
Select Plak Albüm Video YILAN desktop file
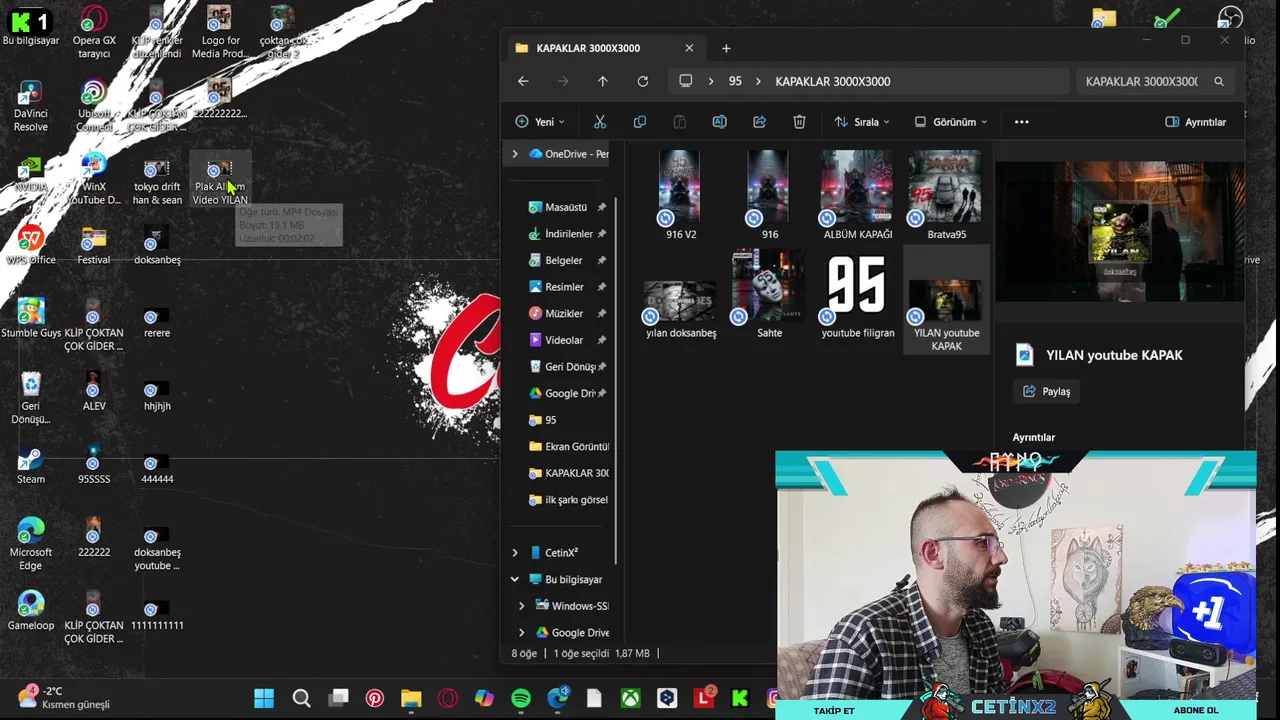pyautogui.click(x=219, y=180)
